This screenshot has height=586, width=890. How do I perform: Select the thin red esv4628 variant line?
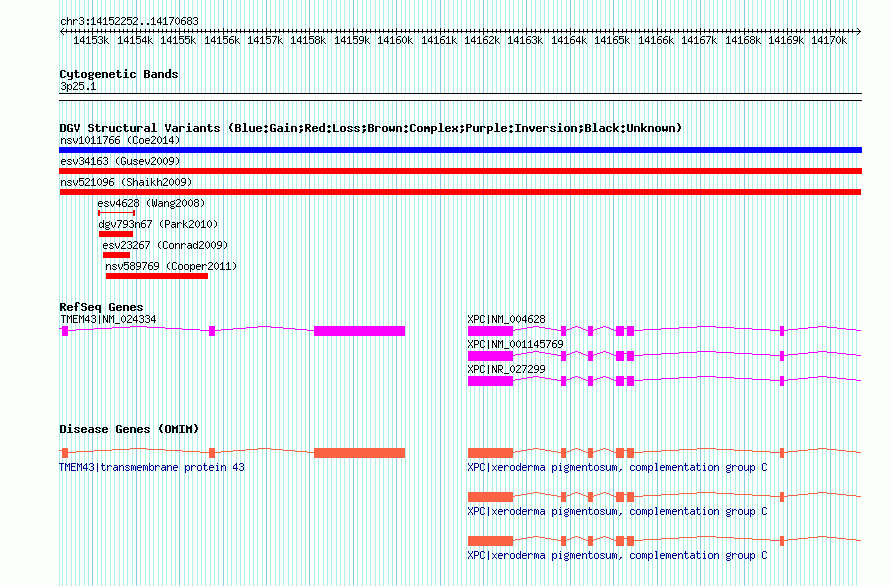tap(116, 213)
